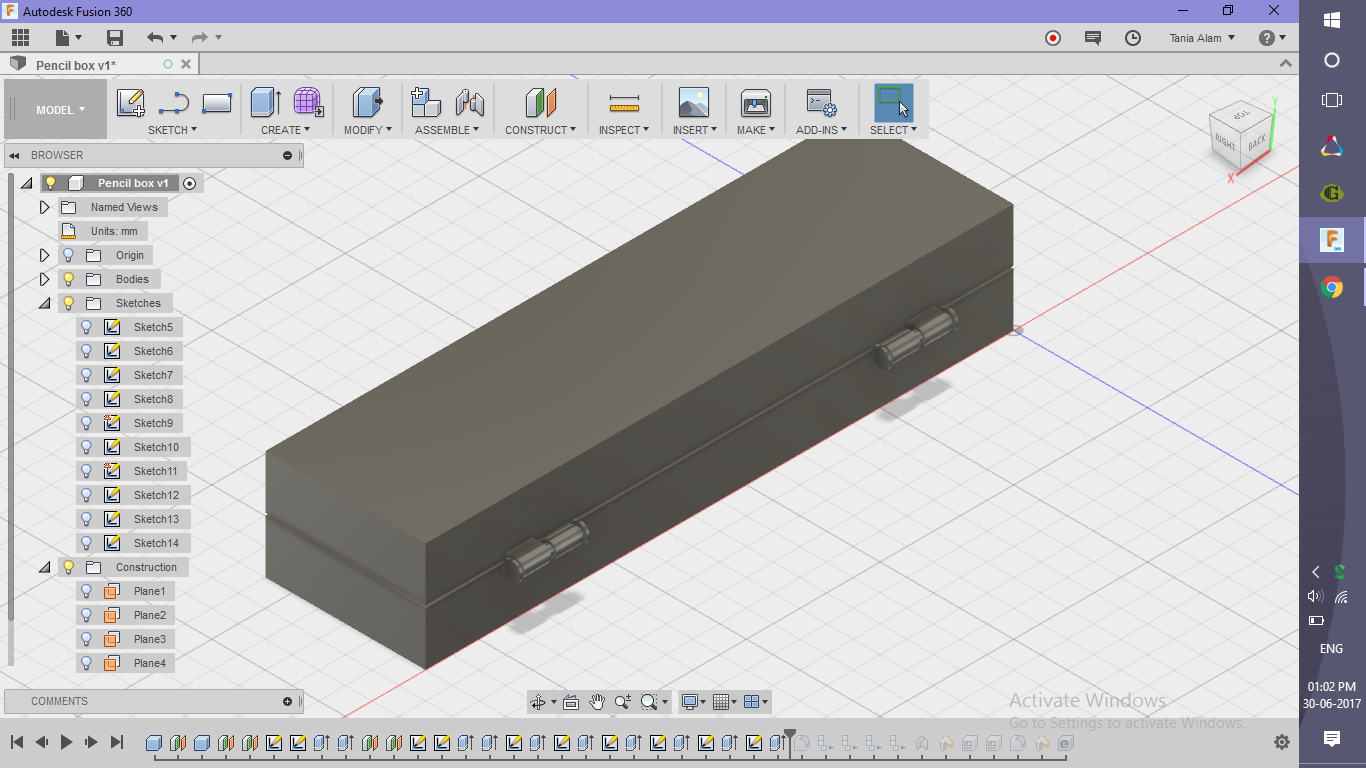
Task: Click the Press Pull modify icon
Action: point(367,102)
